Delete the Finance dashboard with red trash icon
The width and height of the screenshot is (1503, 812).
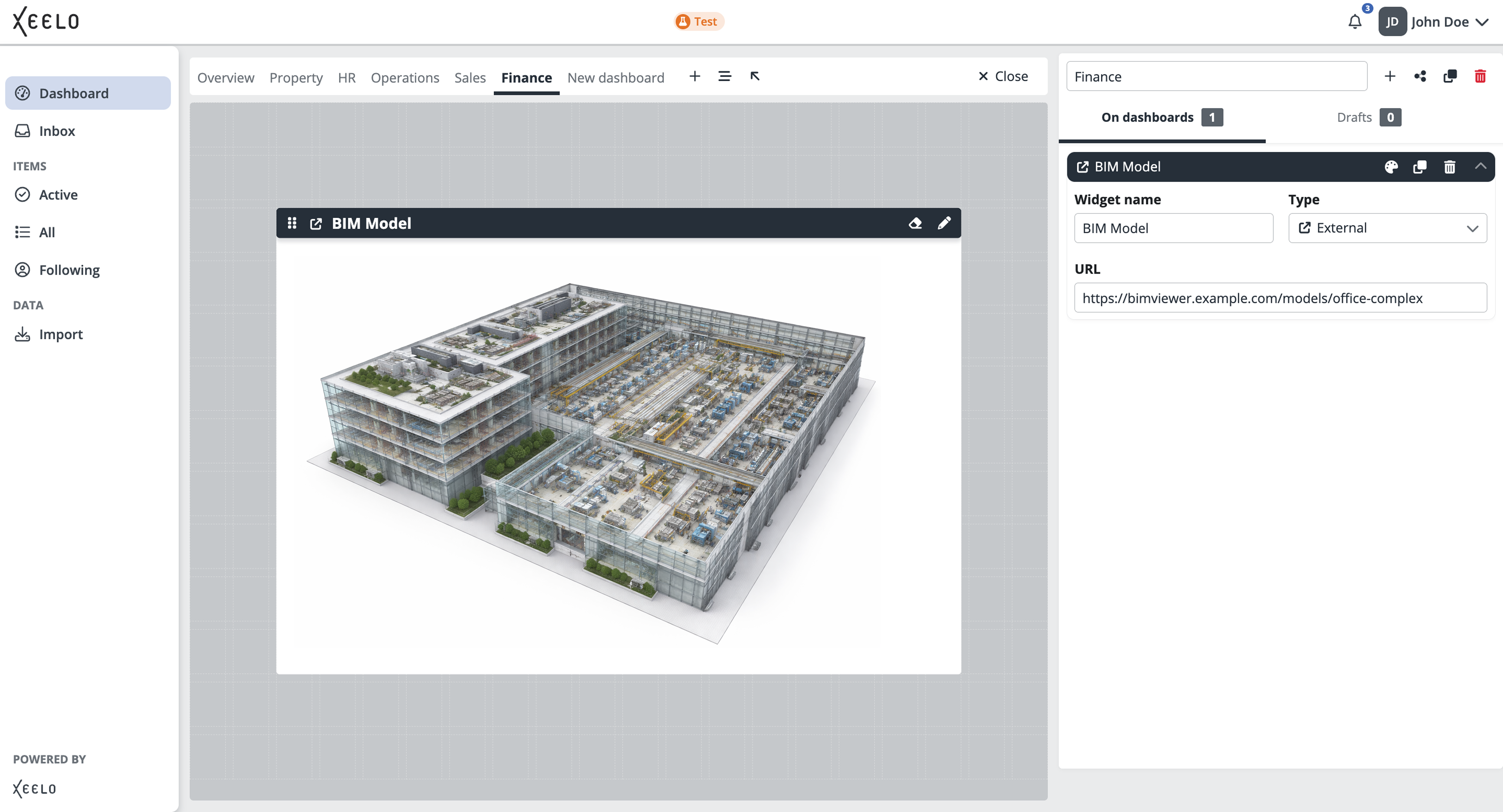point(1480,76)
